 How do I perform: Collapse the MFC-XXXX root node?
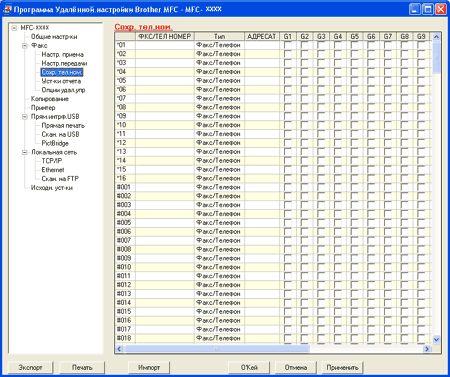(14, 28)
